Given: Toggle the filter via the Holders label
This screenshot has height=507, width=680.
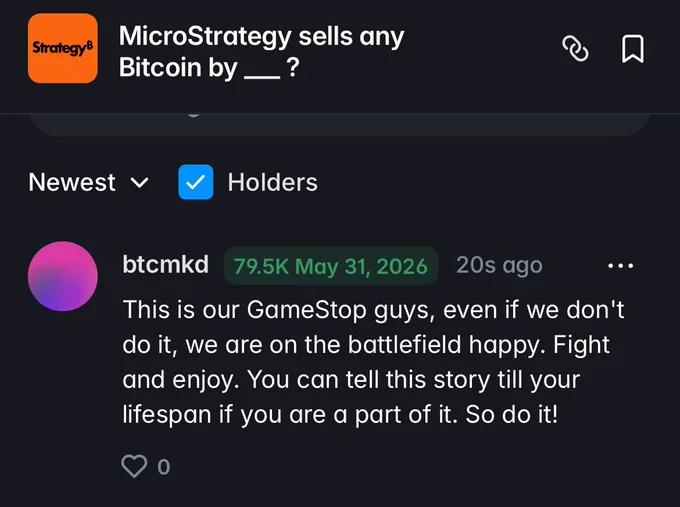Looking at the screenshot, I should click(x=272, y=182).
